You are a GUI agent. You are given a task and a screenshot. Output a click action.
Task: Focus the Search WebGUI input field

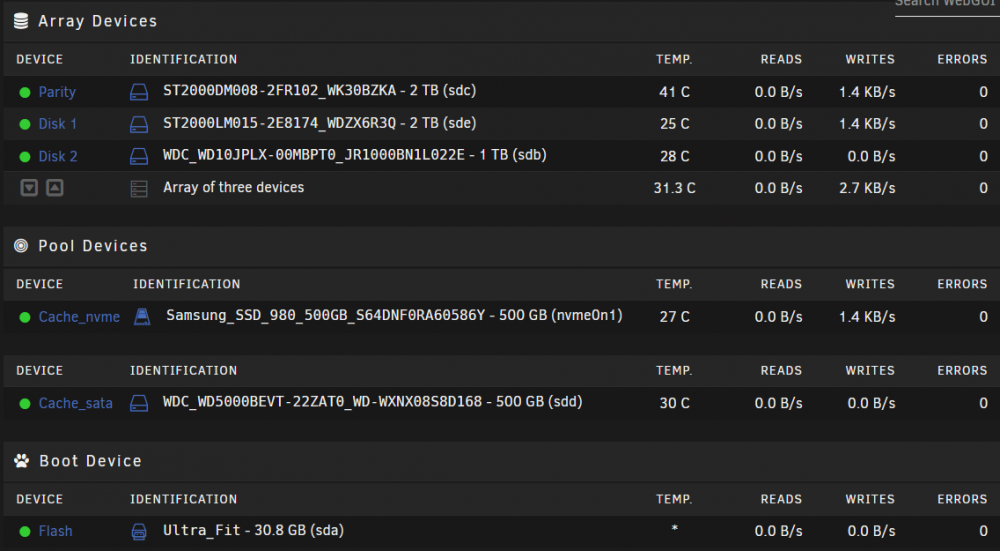click(947, 6)
